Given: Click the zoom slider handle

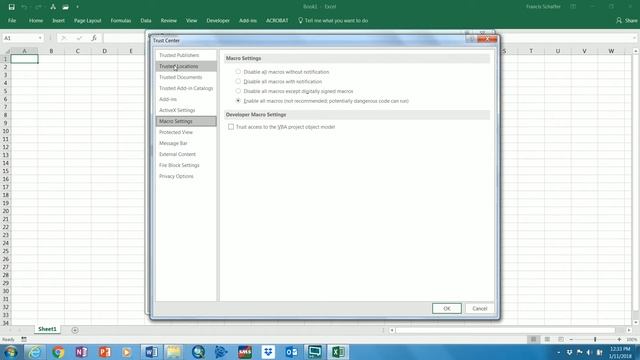Looking at the screenshot, I should 595,340.
